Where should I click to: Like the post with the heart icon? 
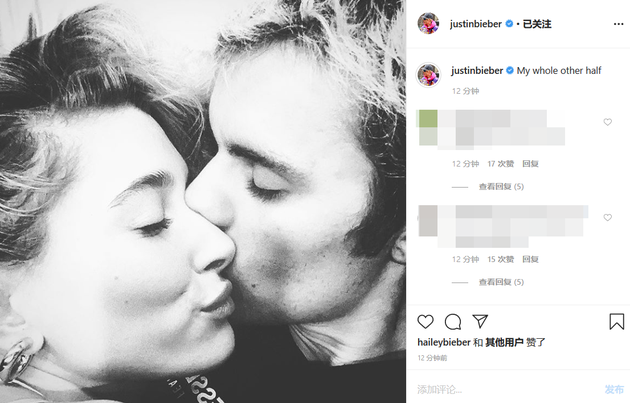[425, 322]
